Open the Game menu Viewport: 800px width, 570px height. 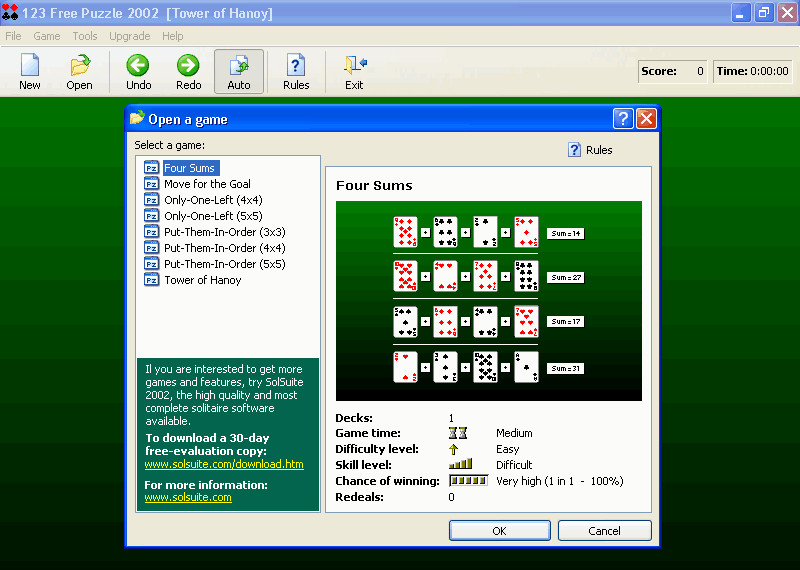pyautogui.click(x=47, y=36)
